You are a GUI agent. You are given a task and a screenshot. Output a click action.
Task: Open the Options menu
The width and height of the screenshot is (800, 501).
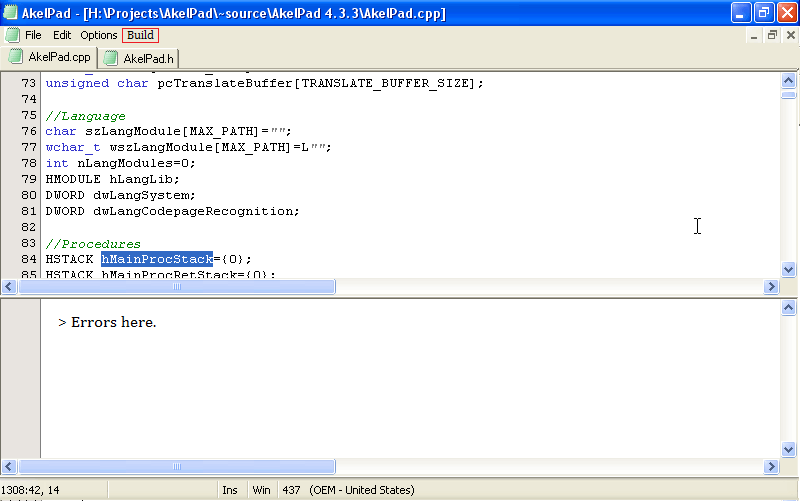coord(98,35)
